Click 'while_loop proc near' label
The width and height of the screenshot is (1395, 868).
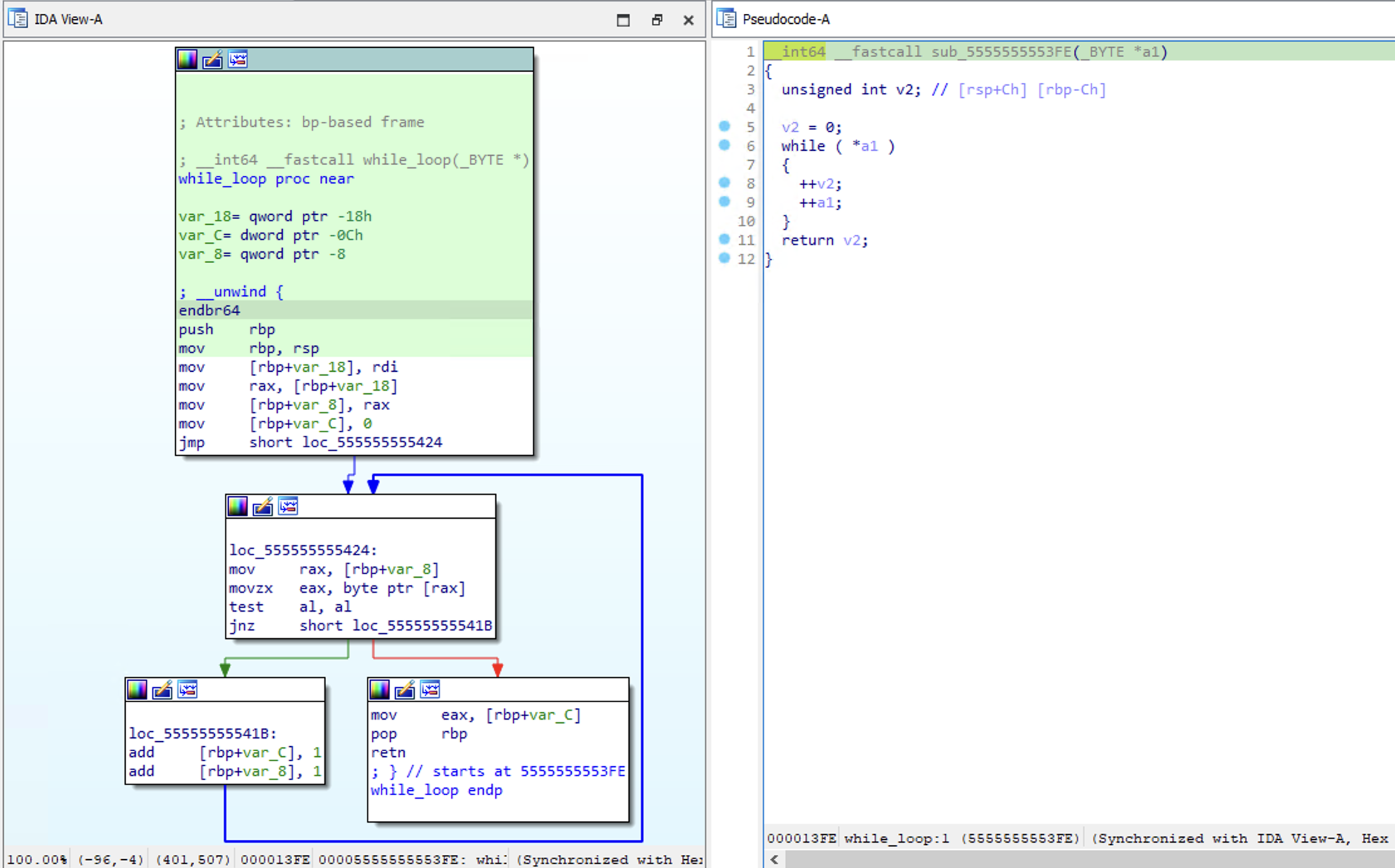coord(266,178)
